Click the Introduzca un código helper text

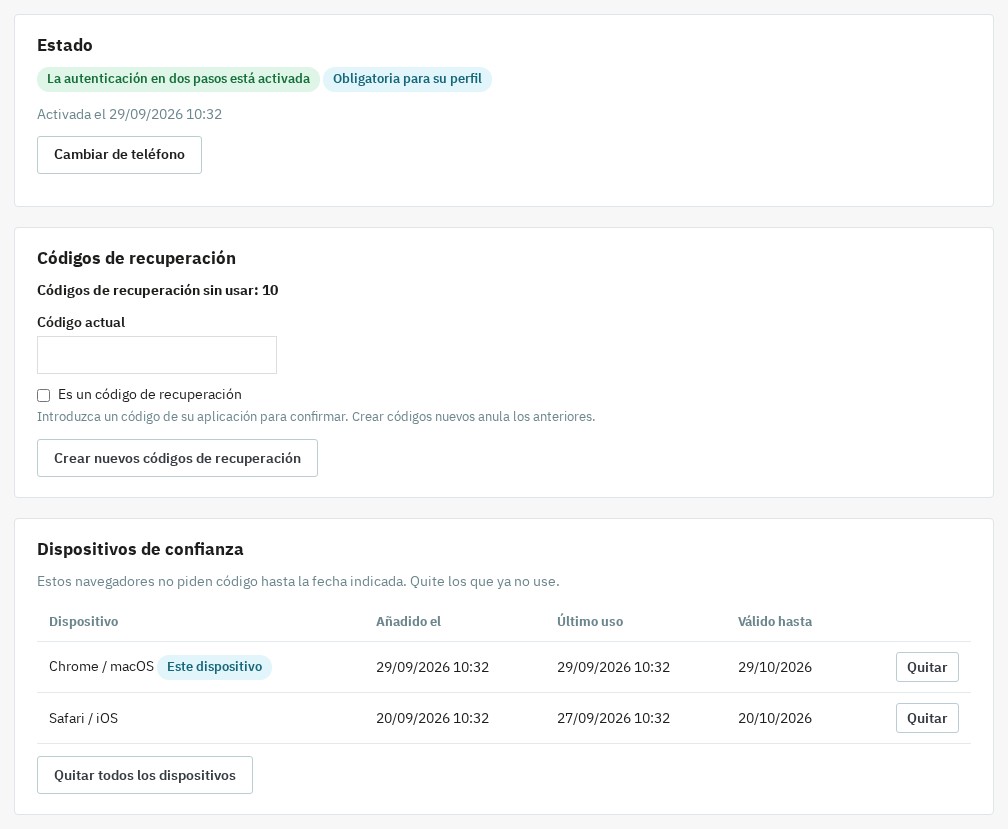(316, 416)
